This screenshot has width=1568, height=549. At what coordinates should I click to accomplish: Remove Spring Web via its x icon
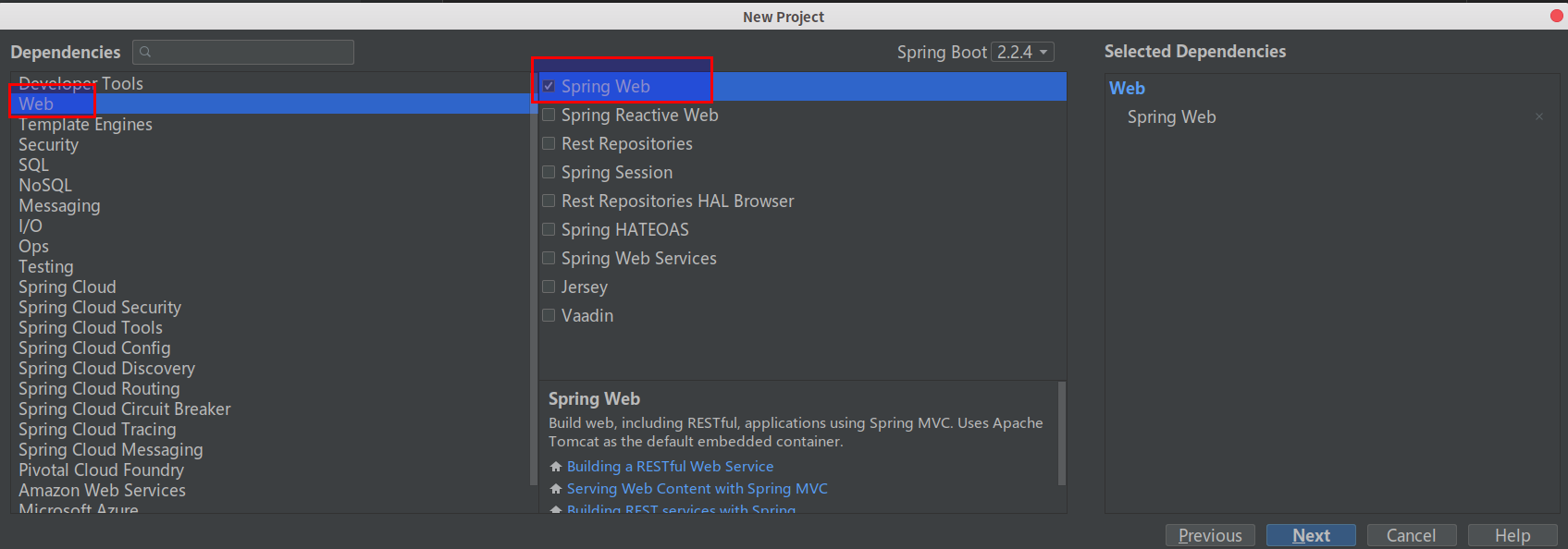1539,116
